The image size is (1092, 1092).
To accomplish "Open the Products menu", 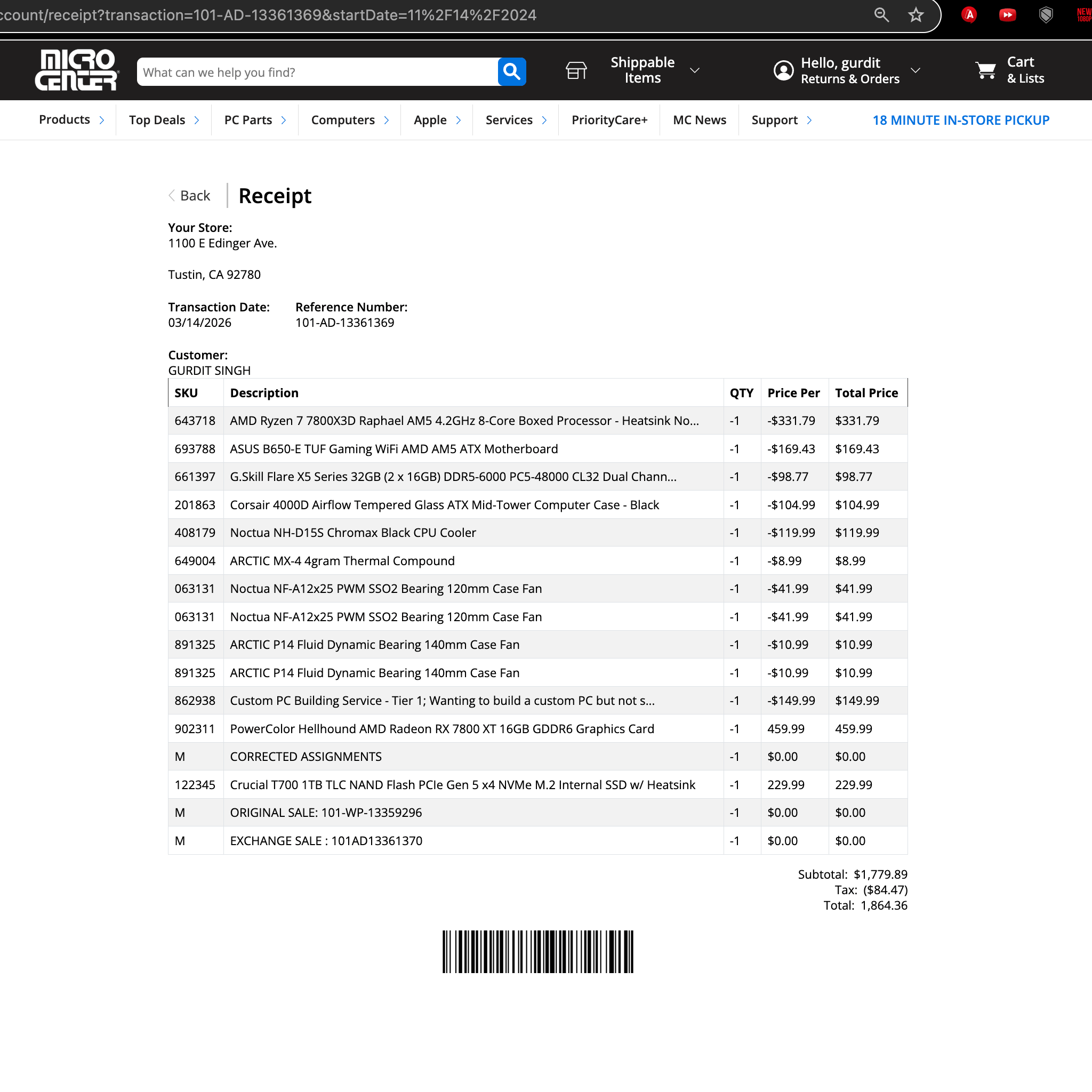I will [x=65, y=120].
